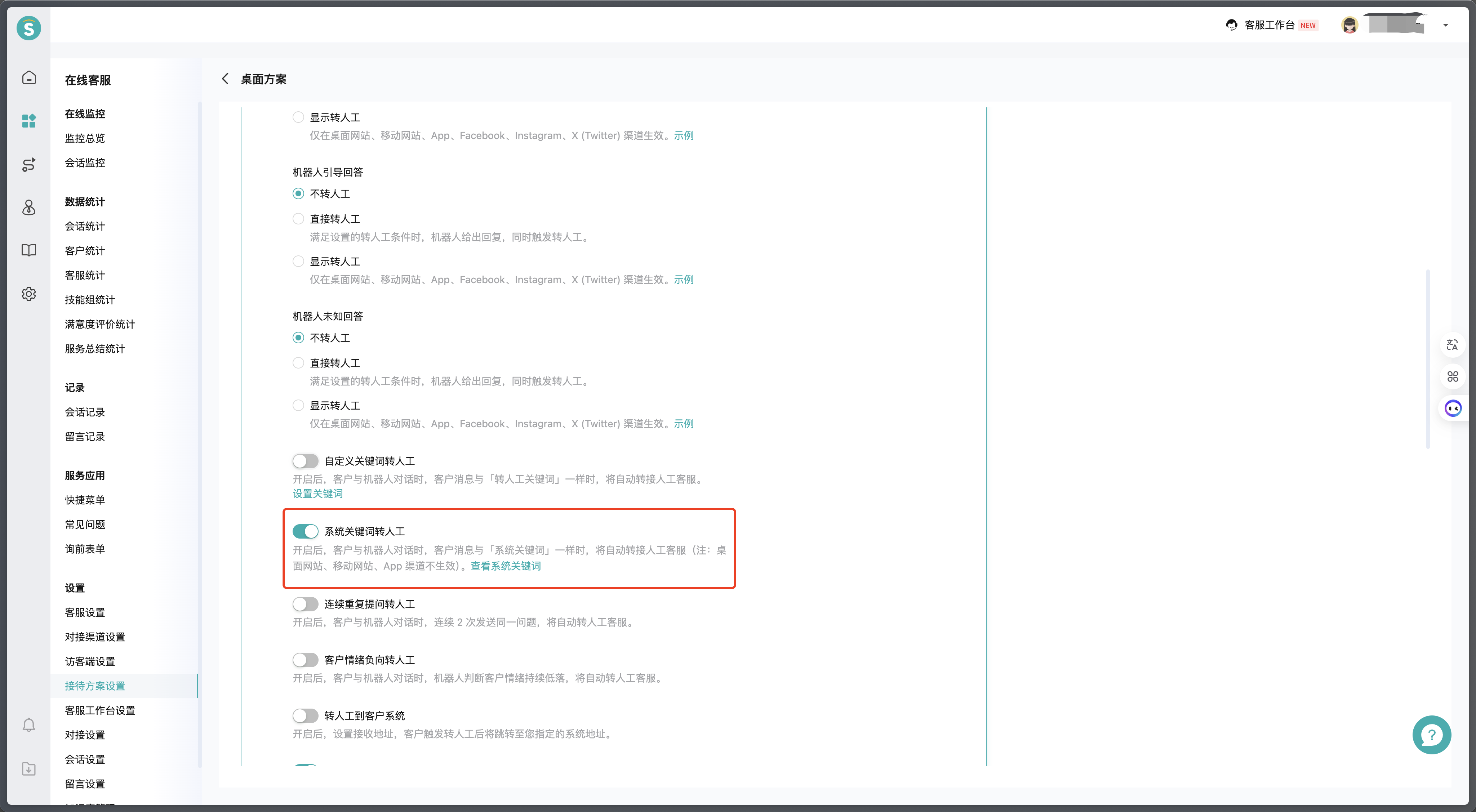Open the notification bell icon
This screenshot has height=812, width=1476.
29,725
